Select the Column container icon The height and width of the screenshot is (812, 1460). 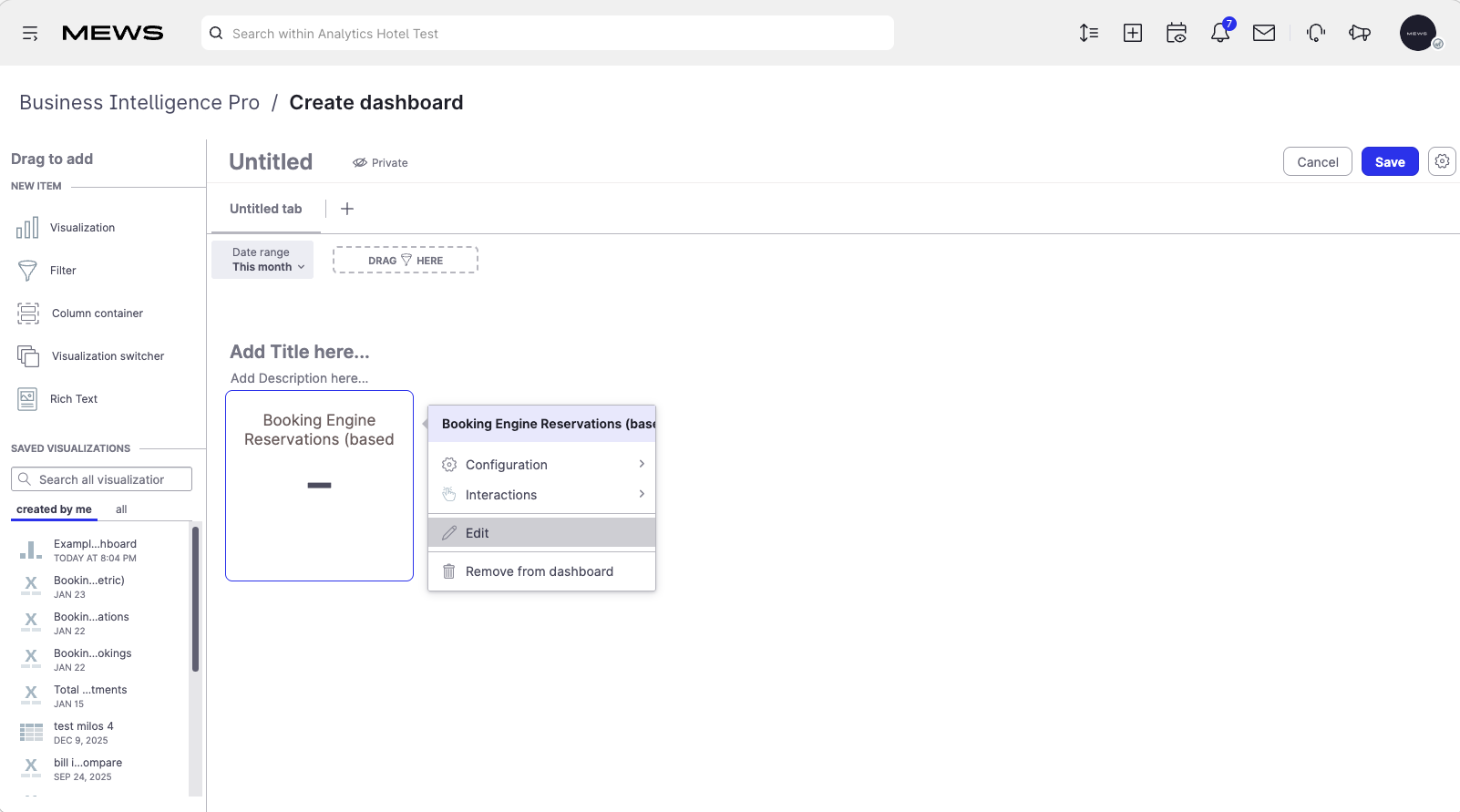(28, 313)
